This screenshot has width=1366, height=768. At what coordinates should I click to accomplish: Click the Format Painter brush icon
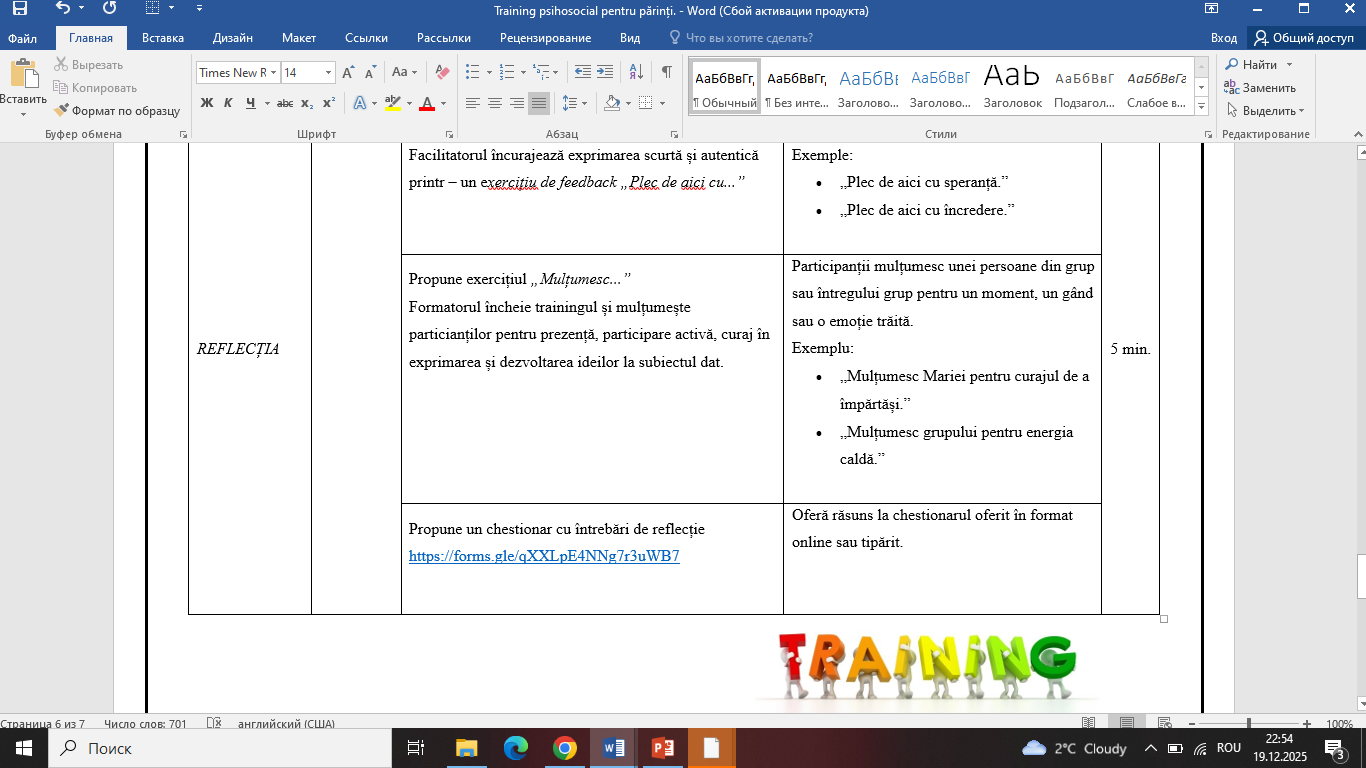click(x=62, y=111)
